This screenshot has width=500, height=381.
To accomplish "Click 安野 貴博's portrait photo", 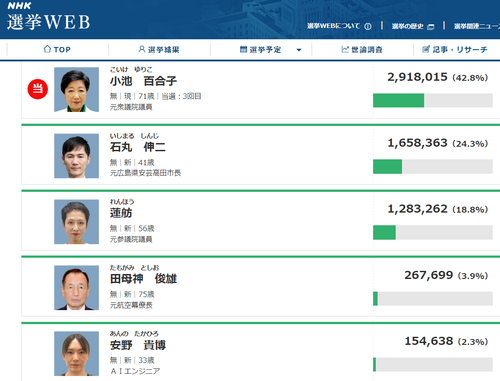I will click(x=76, y=354).
